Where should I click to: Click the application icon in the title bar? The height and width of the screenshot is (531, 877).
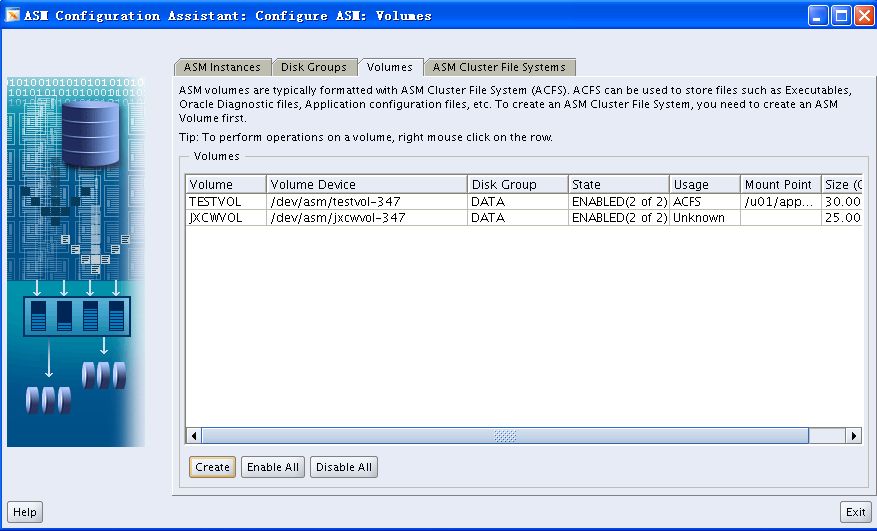coord(12,15)
